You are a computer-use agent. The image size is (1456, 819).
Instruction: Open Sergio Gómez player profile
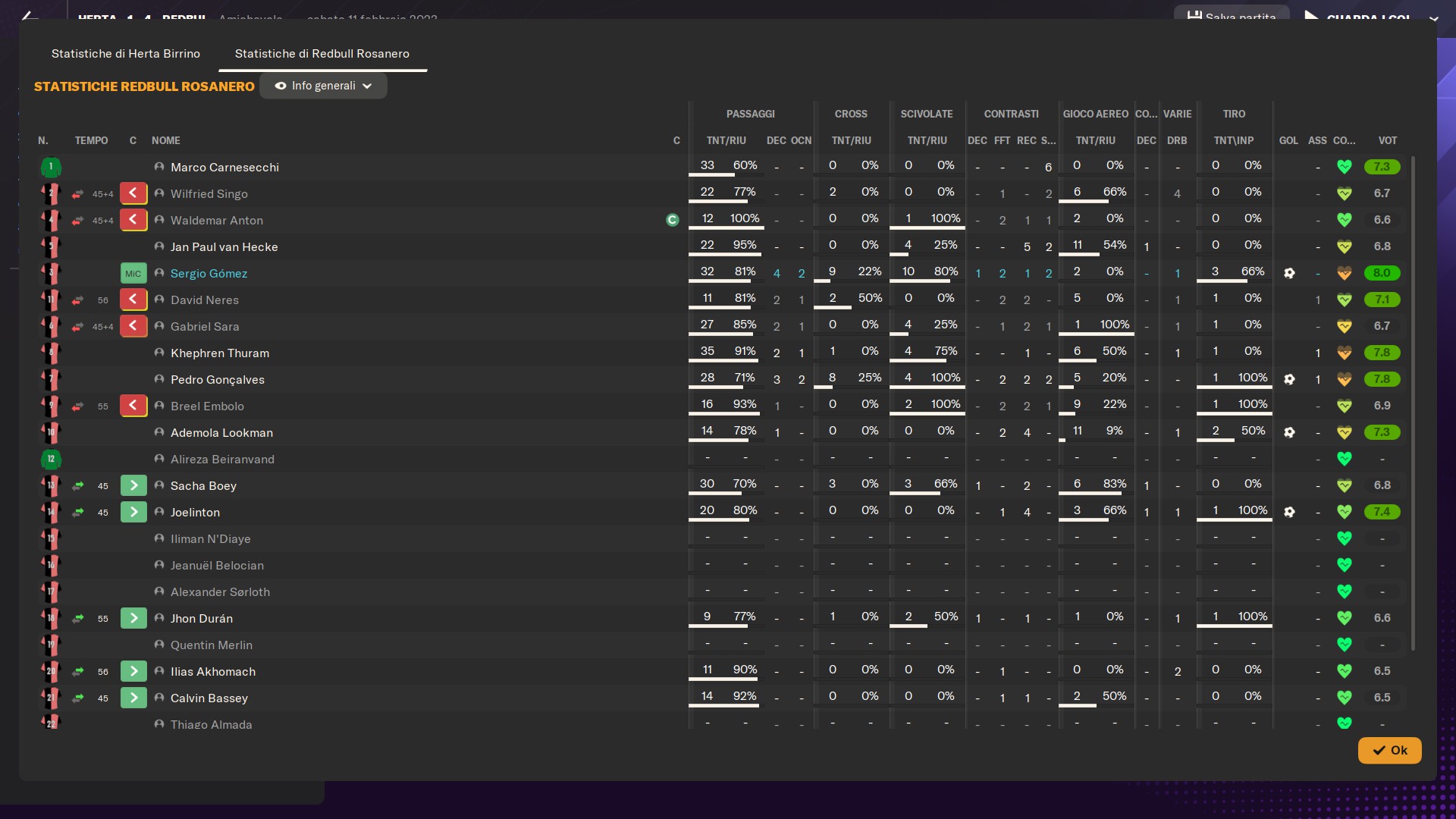(209, 273)
